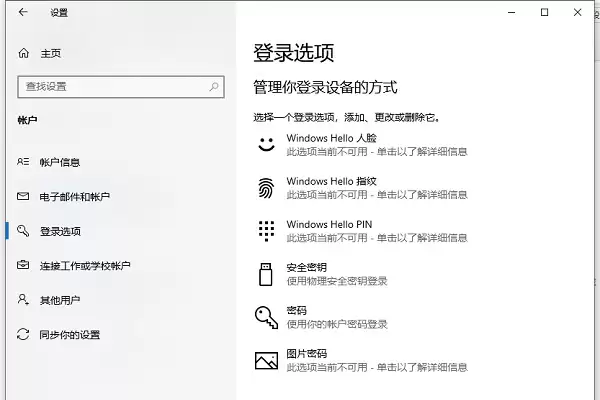This screenshot has width=600, height=400.
Task: Click the 连接工作或学校帐户 briefcase icon
Action: (x=23, y=265)
